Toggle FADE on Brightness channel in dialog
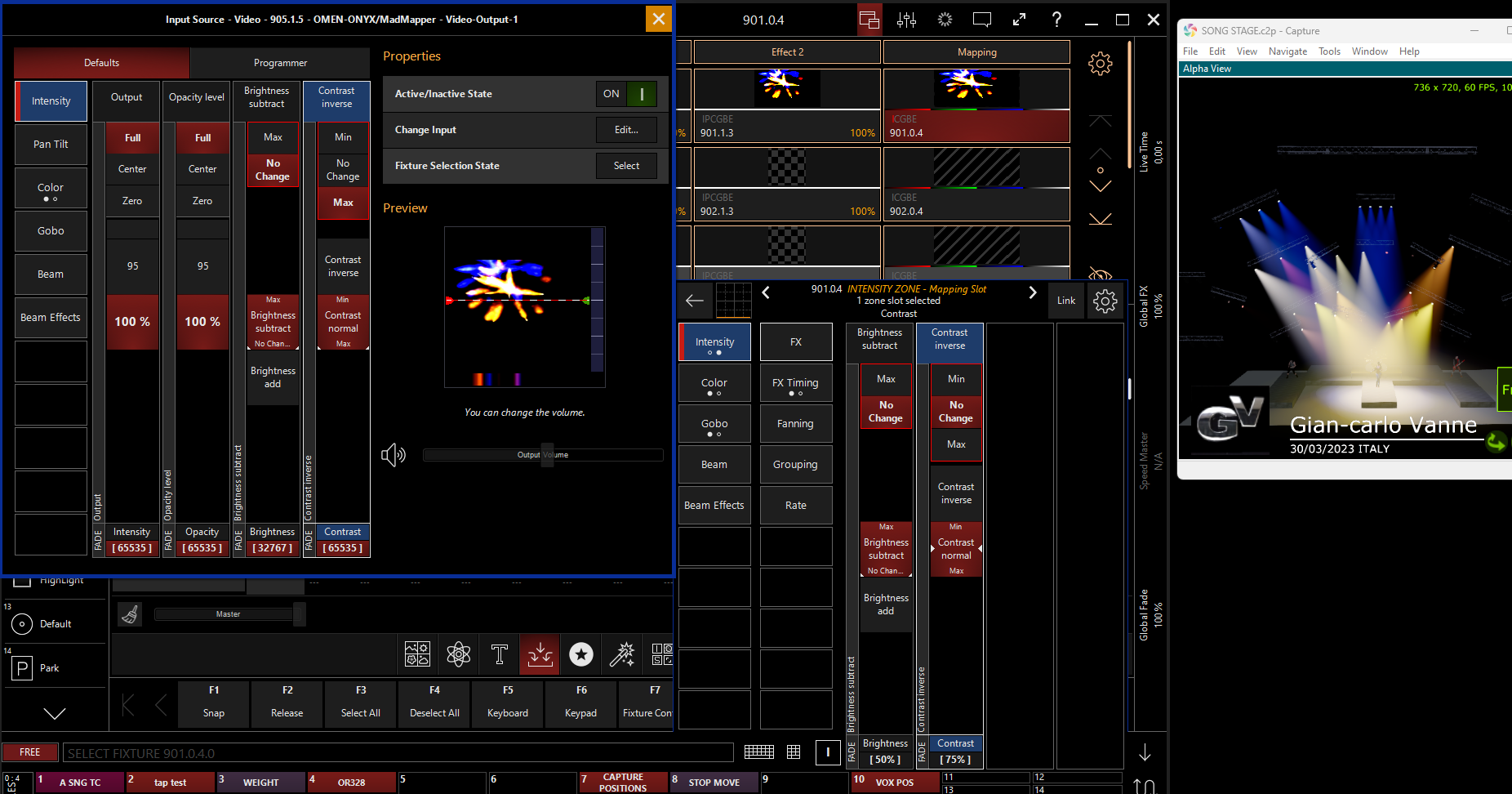Image resolution: width=1512 pixels, height=794 pixels. coord(239,540)
